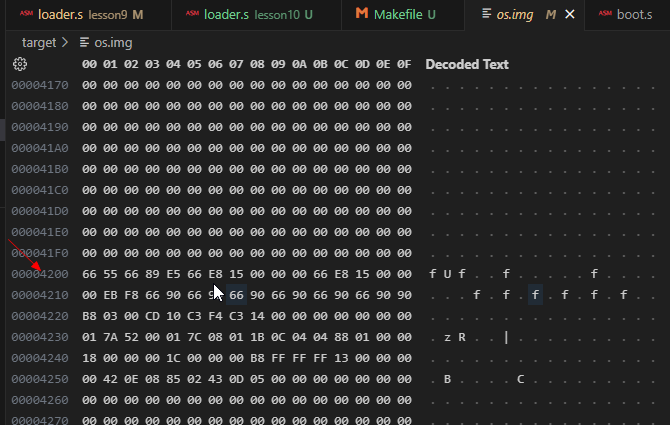Screen dimensions: 670x425
Task: Click os.img tab file icon
Action: click(486, 14)
